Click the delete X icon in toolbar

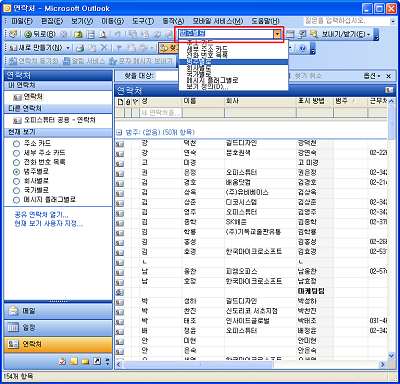(x=104, y=48)
